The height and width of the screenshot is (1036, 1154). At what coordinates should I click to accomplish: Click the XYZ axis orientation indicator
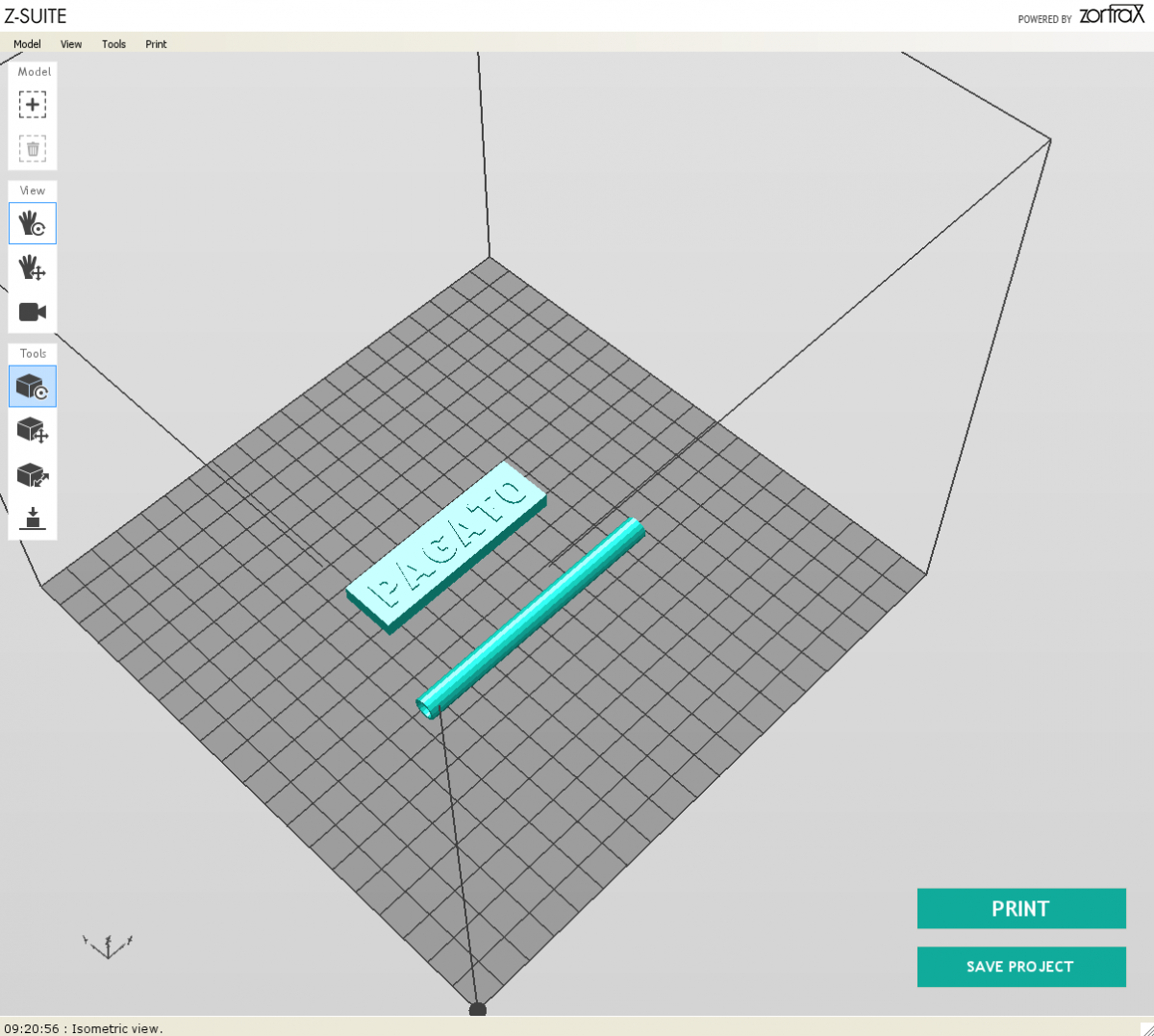[108, 946]
